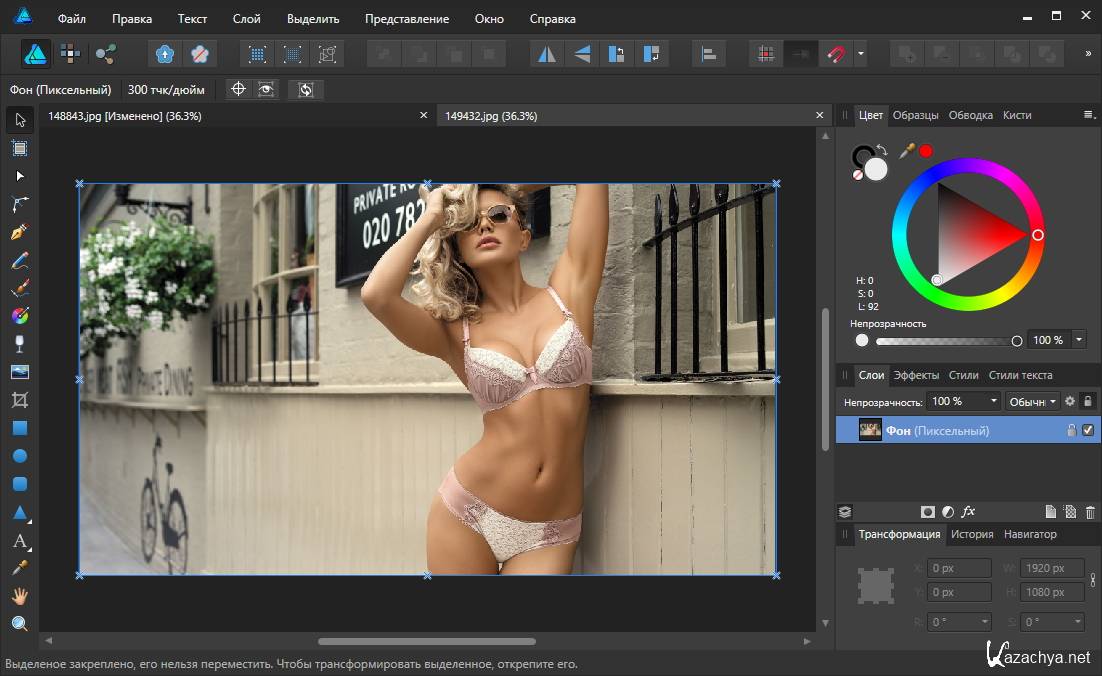1102x676 pixels.
Task: Toggle the snapping magnet button
Action: [x=832, y=54]
